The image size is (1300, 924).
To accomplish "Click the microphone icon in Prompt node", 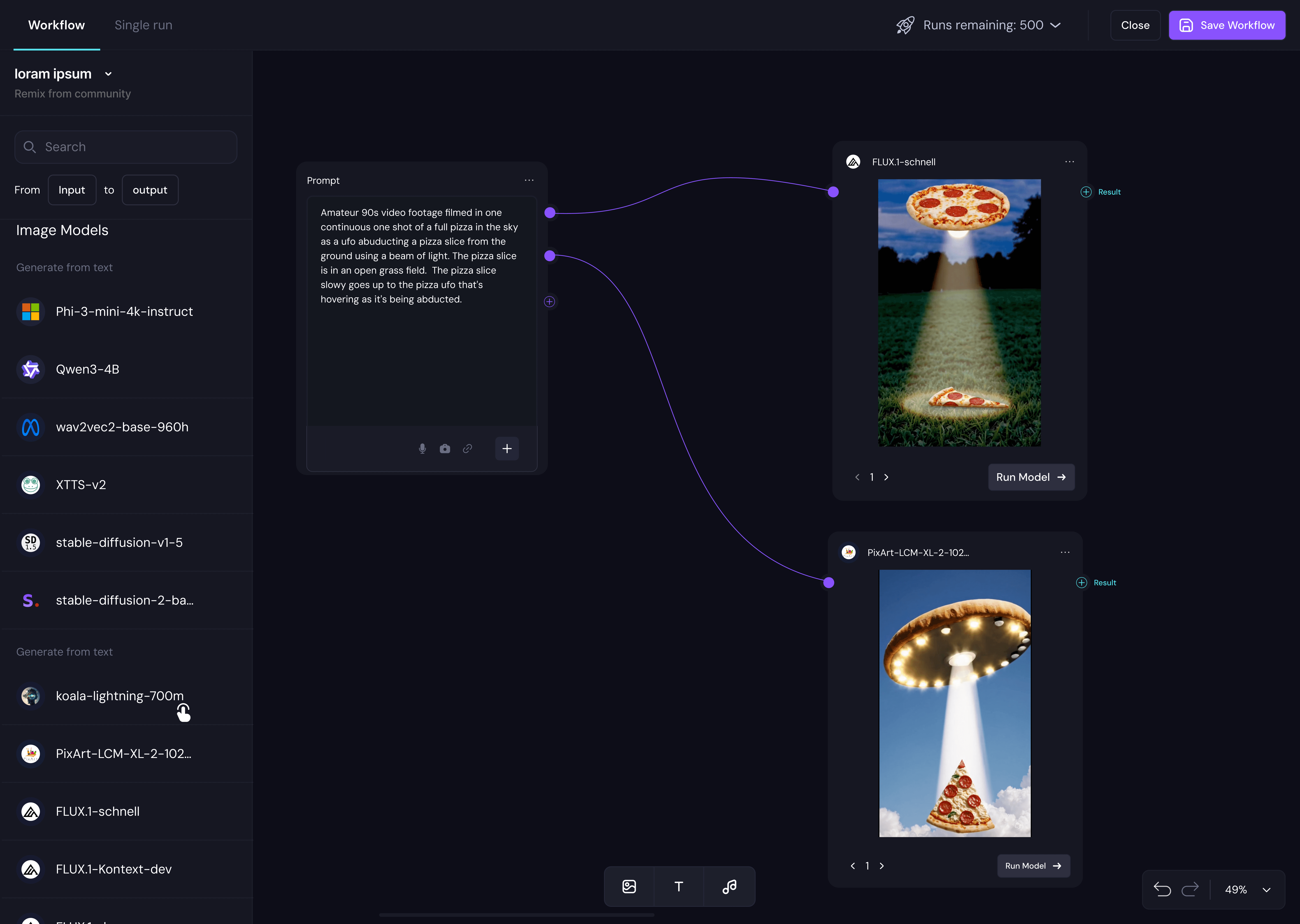I will click(x=422, y=448).
